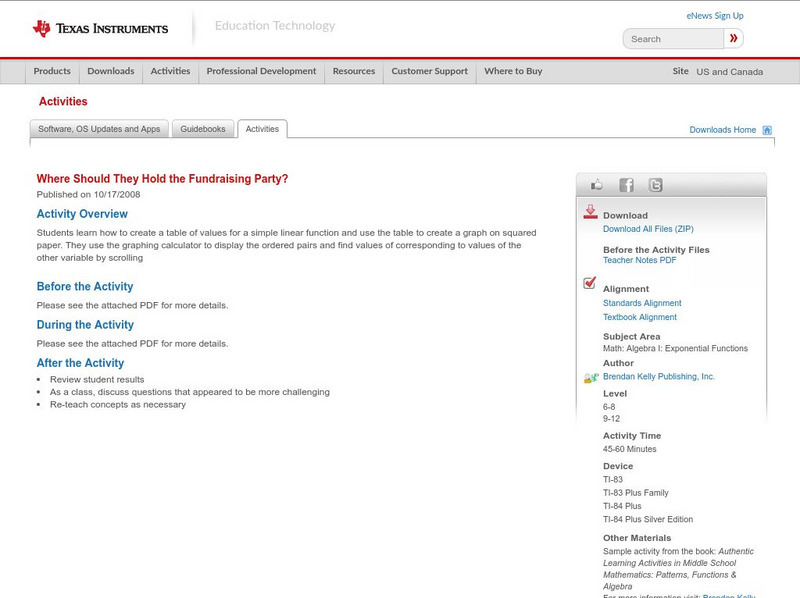Share via the Facebook icon
The image size is (800, 598).
[626, 185]
